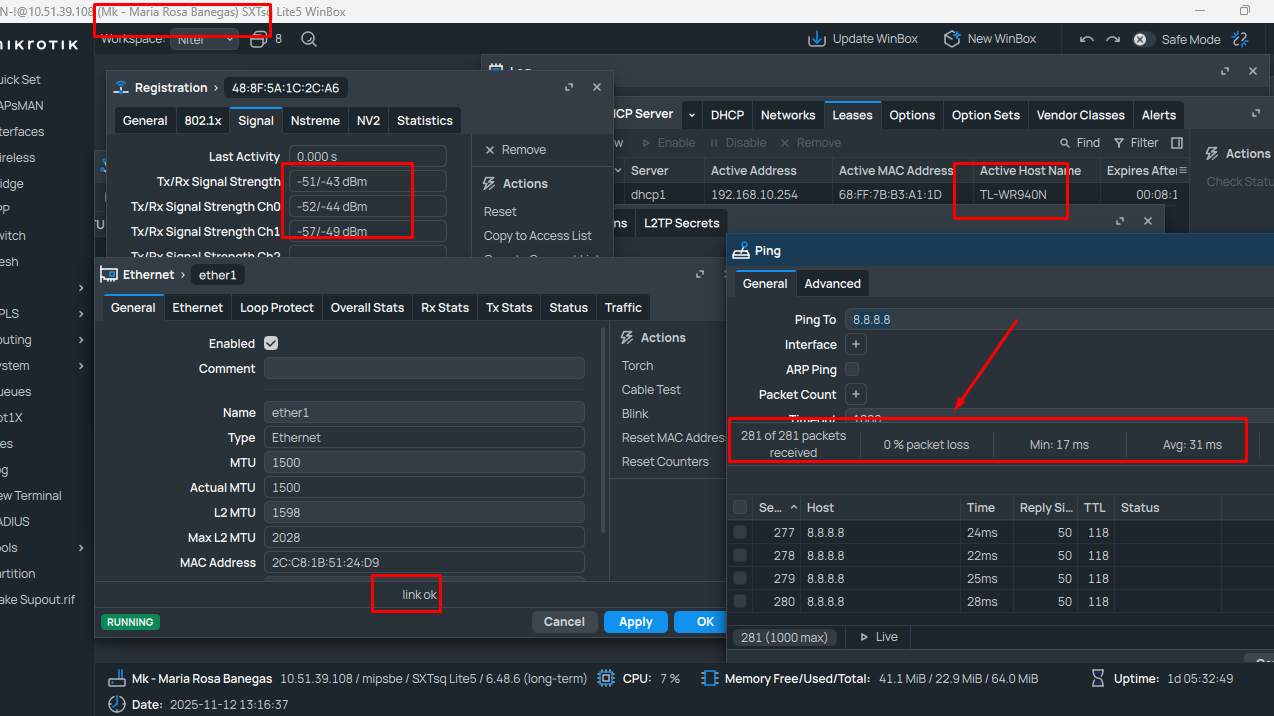Click the Find icon in DHCP Leases
The width and height of the screenshot is (1274, 716).
point(1065,143)
